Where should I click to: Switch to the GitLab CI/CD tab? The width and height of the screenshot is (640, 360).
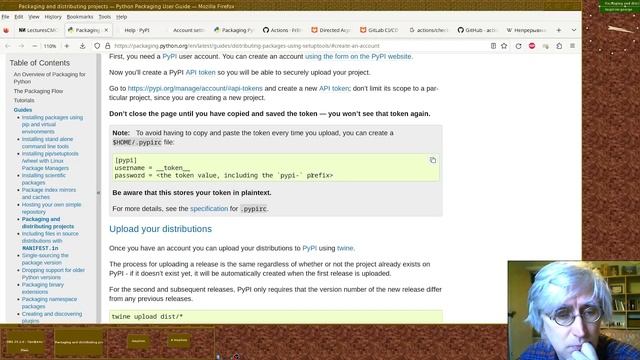(x=380, y=30)
